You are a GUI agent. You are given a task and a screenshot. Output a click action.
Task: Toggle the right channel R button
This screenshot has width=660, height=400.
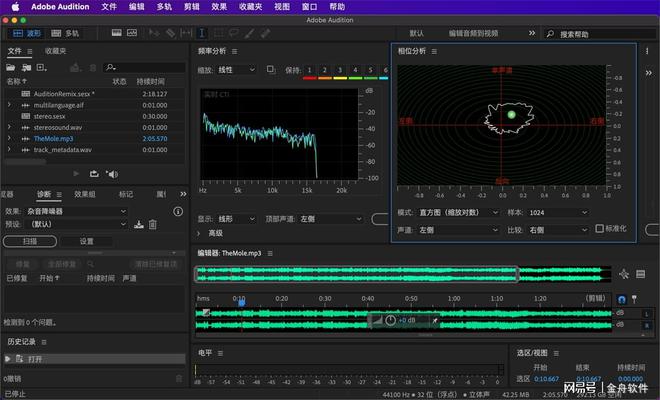click(647, 325)
